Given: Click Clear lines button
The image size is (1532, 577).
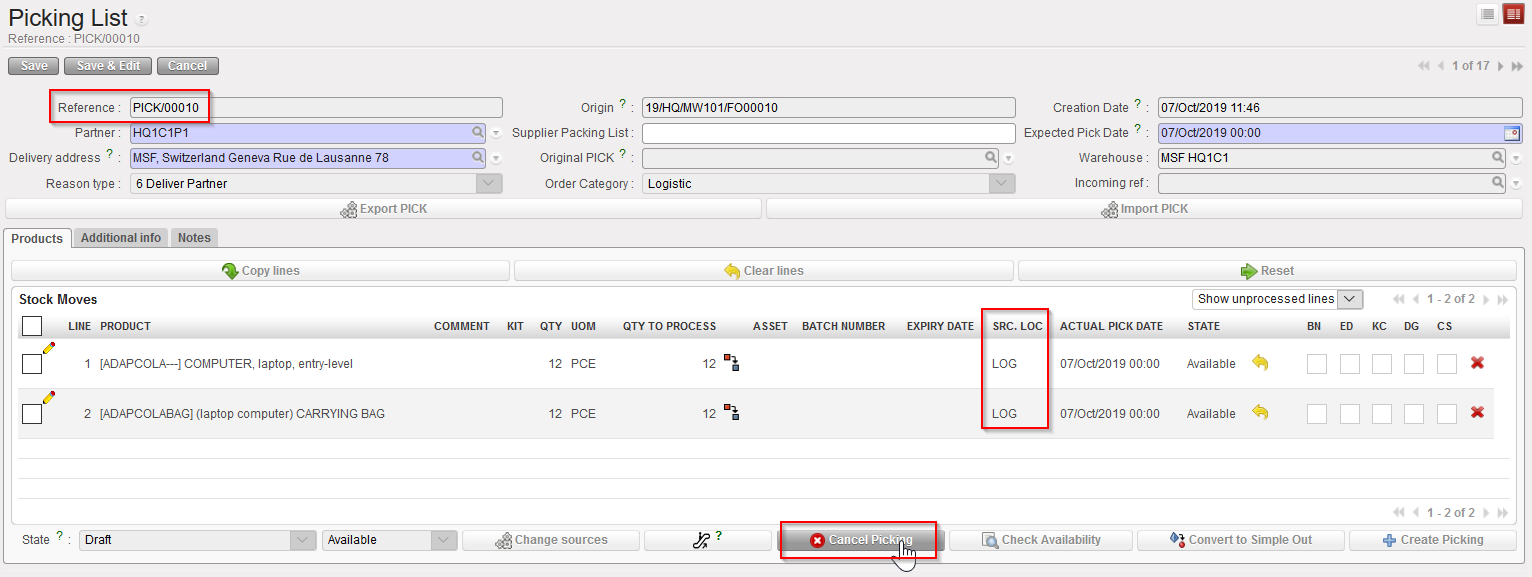Looking at the screenshot, I should [764, 271].
